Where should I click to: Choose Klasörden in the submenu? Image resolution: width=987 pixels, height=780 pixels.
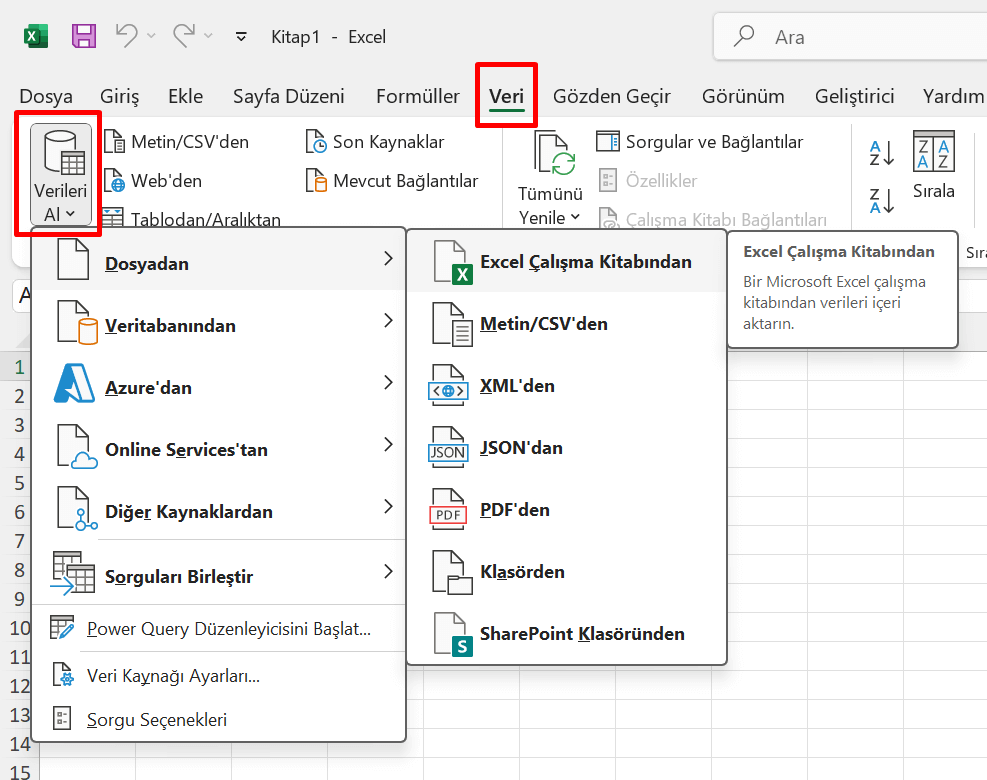click(x=567, y=572)
